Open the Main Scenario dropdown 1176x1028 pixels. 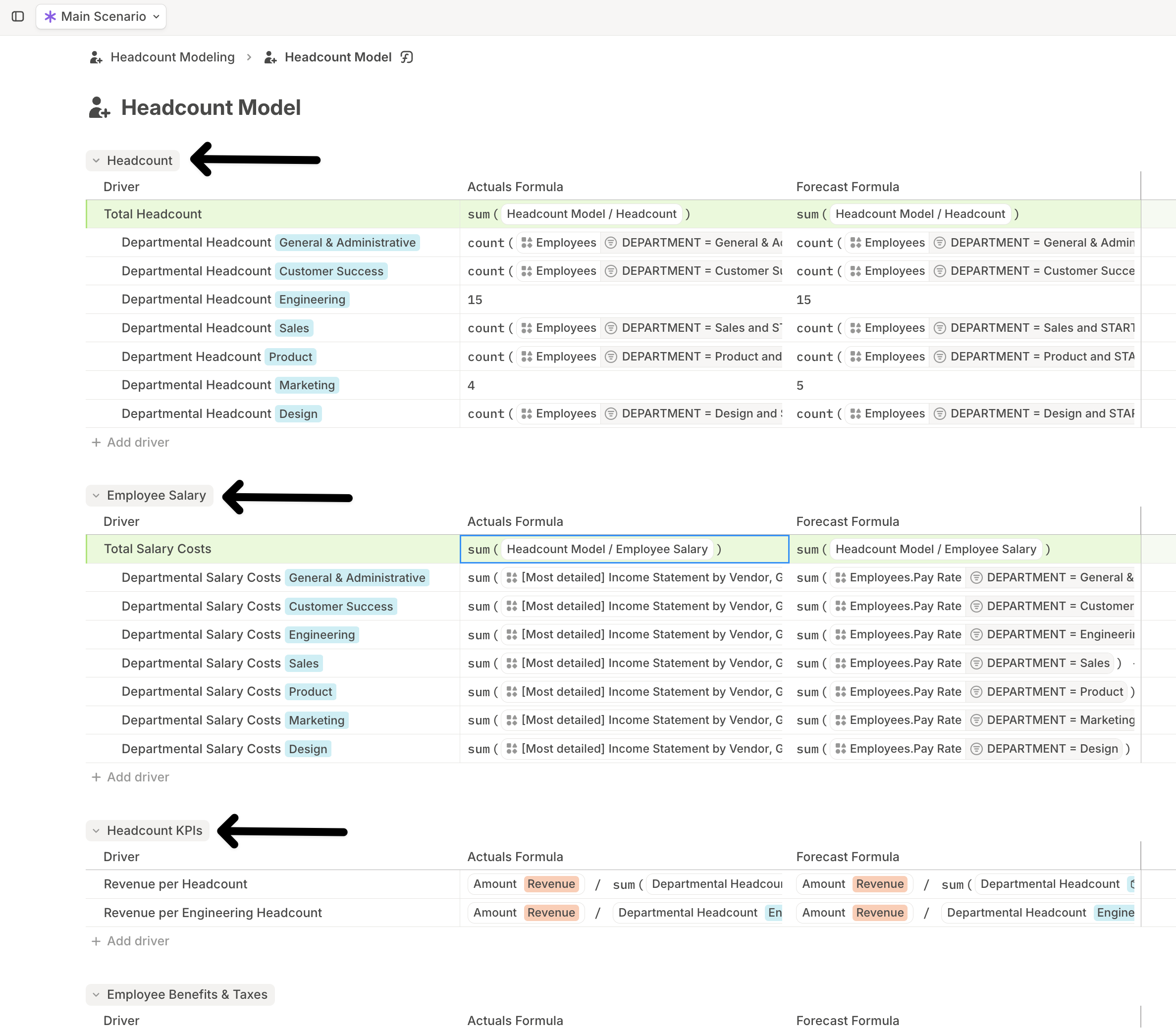[101, 16]
